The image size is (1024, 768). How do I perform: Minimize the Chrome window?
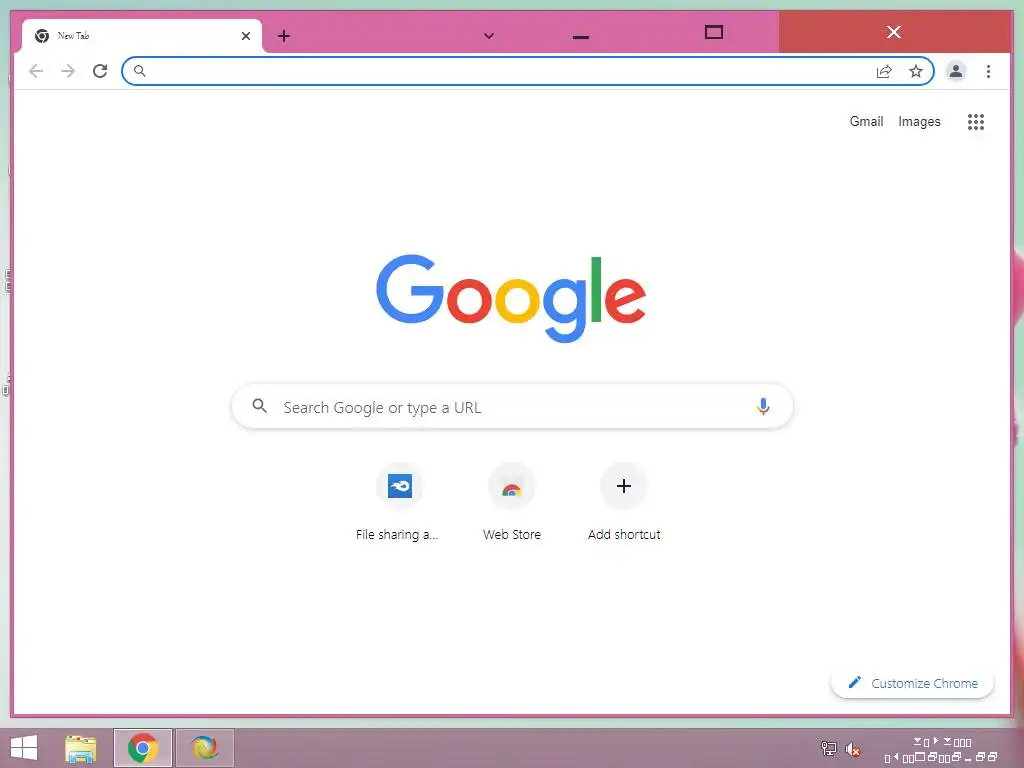click(581, 36)
